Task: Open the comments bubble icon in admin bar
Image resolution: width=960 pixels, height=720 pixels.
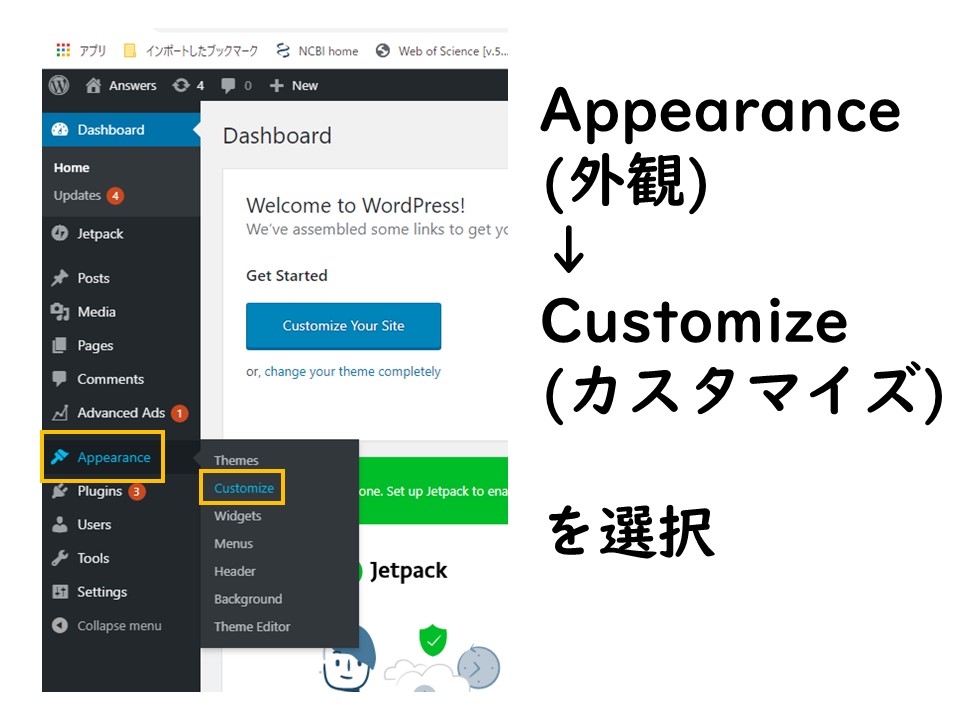Action: [228, 86]
